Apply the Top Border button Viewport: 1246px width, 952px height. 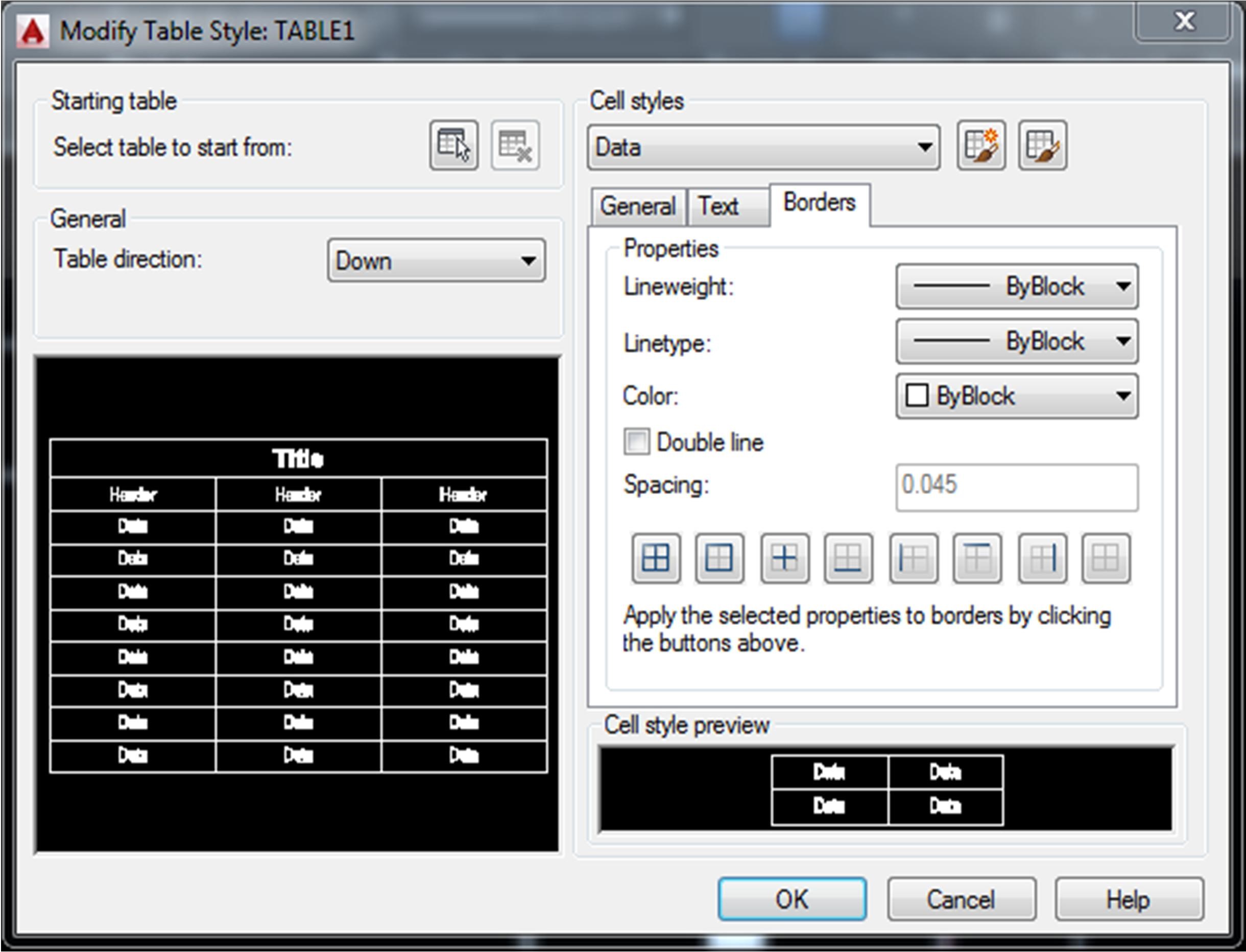click(977, 559)
